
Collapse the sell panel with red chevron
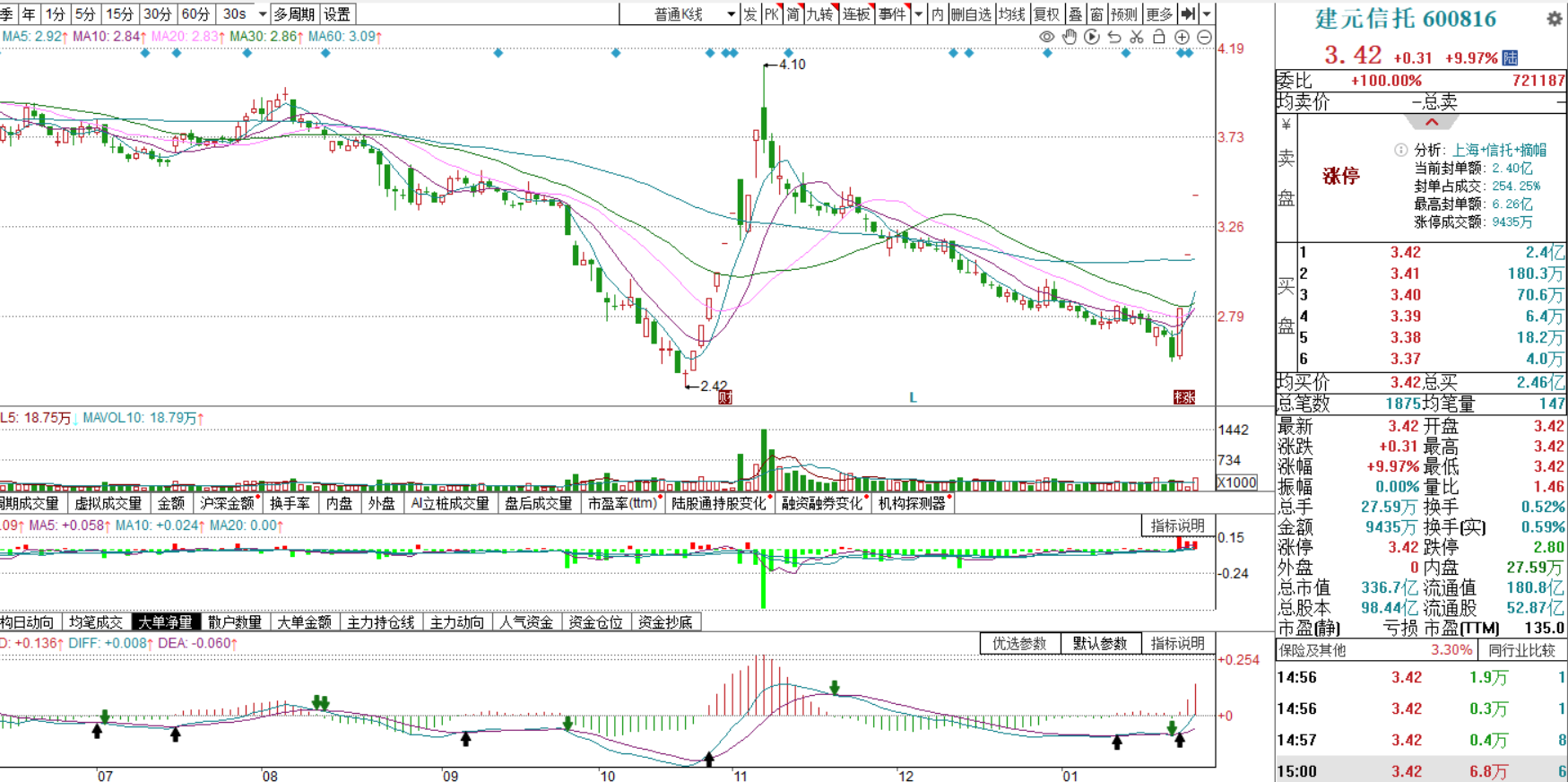tap(1432, 123)
